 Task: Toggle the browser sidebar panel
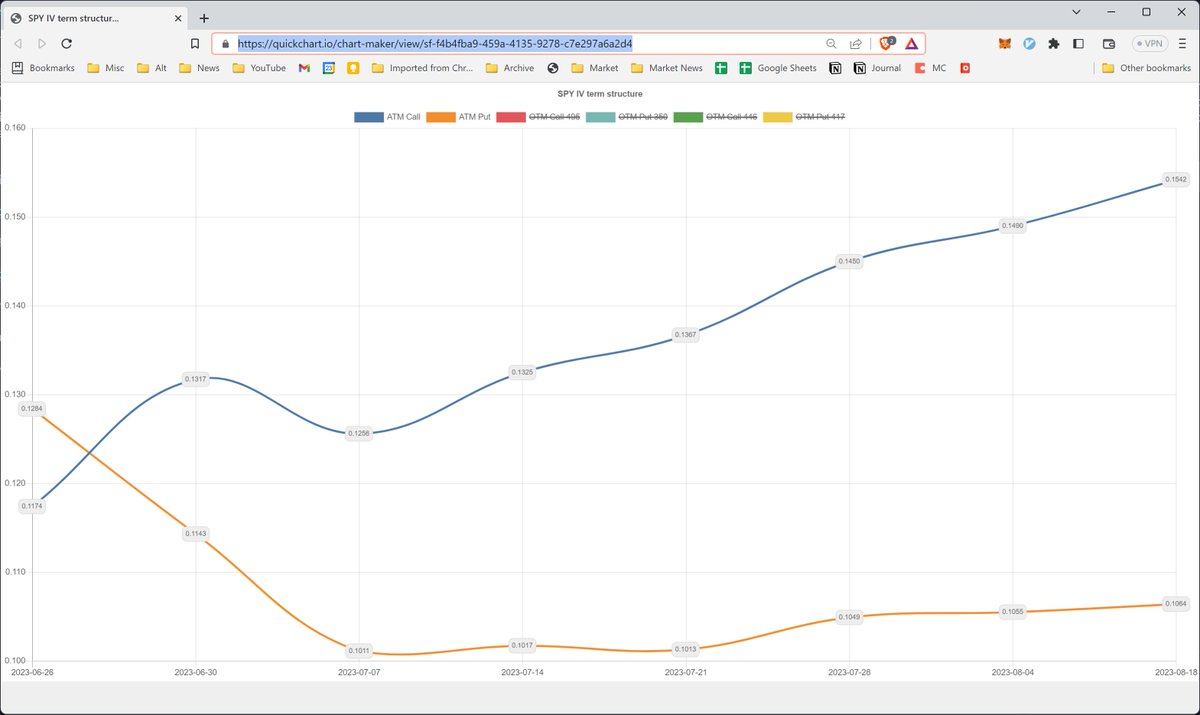(x=1078, y=44)
